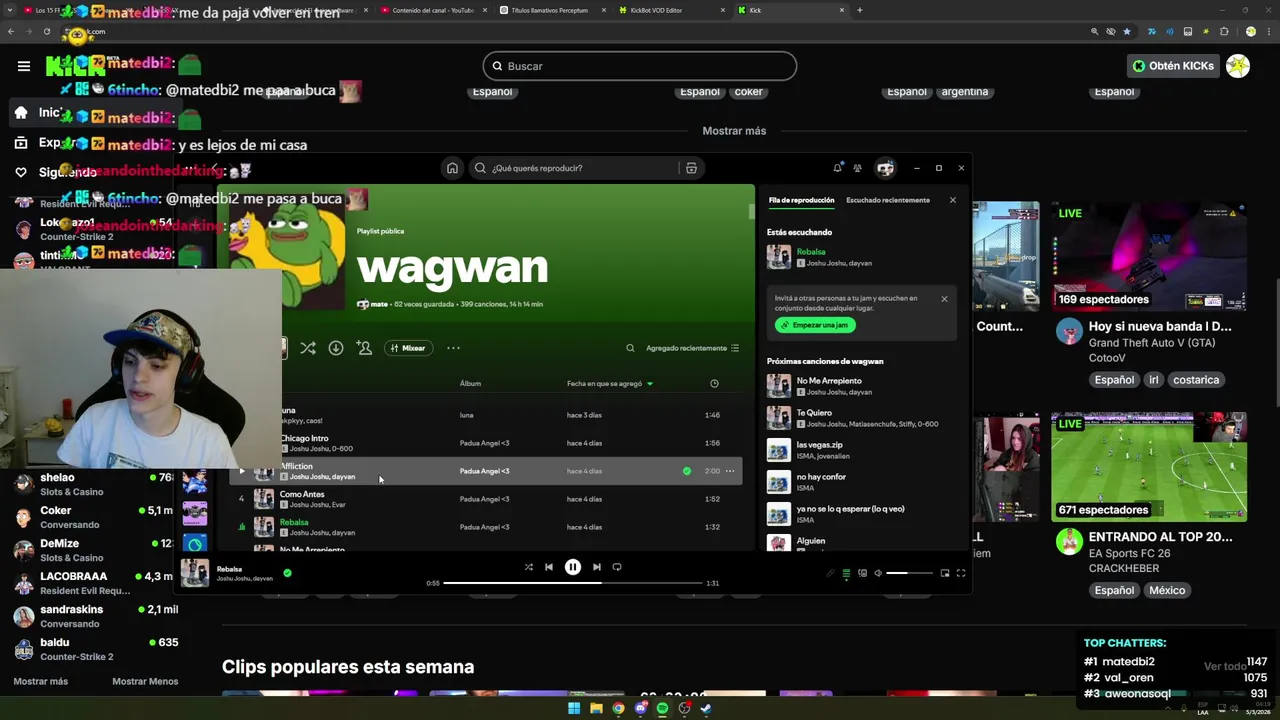Toggle the queue view icon in player bar
The image size is (1280, 720).
pyautogui.click(x=846, y=573)
